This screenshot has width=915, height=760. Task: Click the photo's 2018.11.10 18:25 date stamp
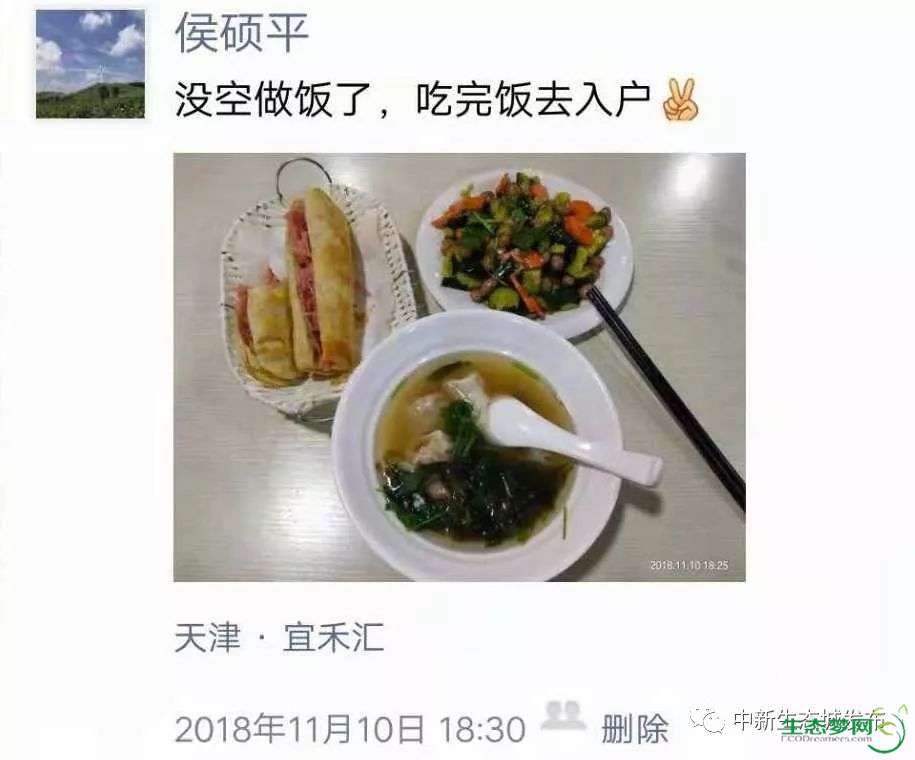coord(689,565)
